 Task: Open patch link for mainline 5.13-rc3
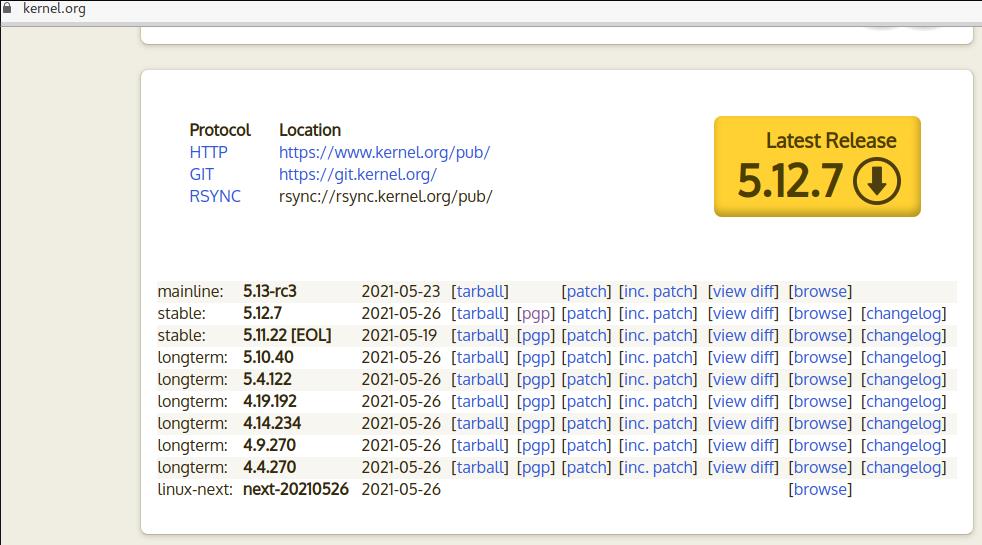[x=587, y=291]
